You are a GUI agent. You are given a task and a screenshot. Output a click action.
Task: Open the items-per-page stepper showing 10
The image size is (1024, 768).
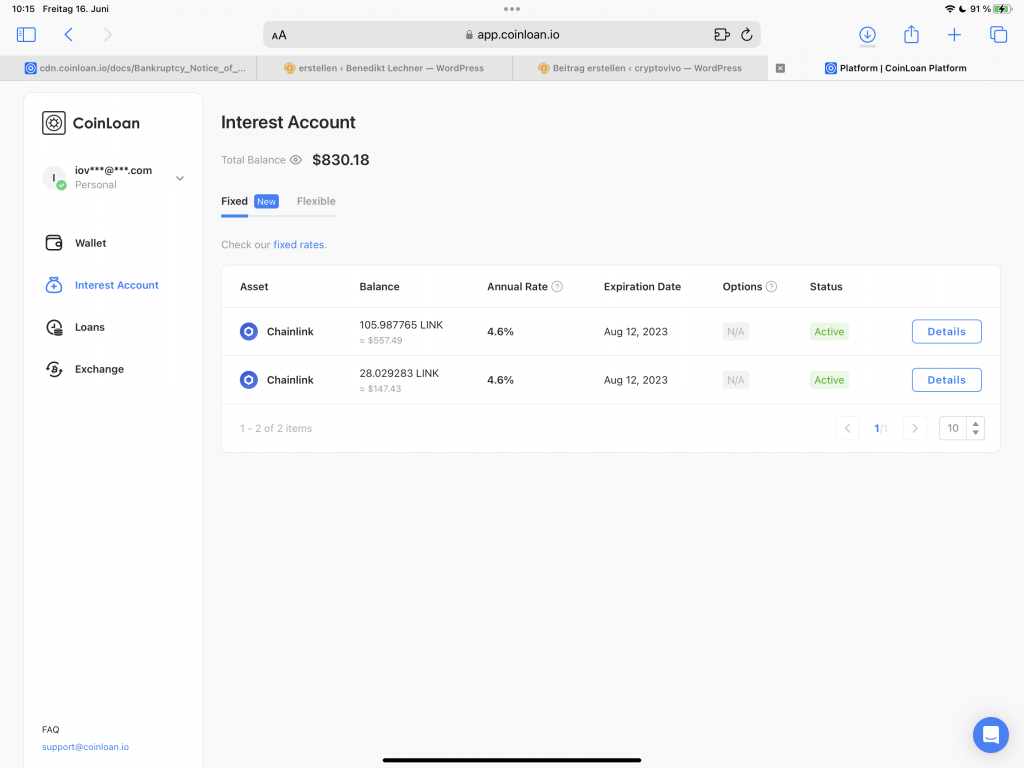pos(961,428)
